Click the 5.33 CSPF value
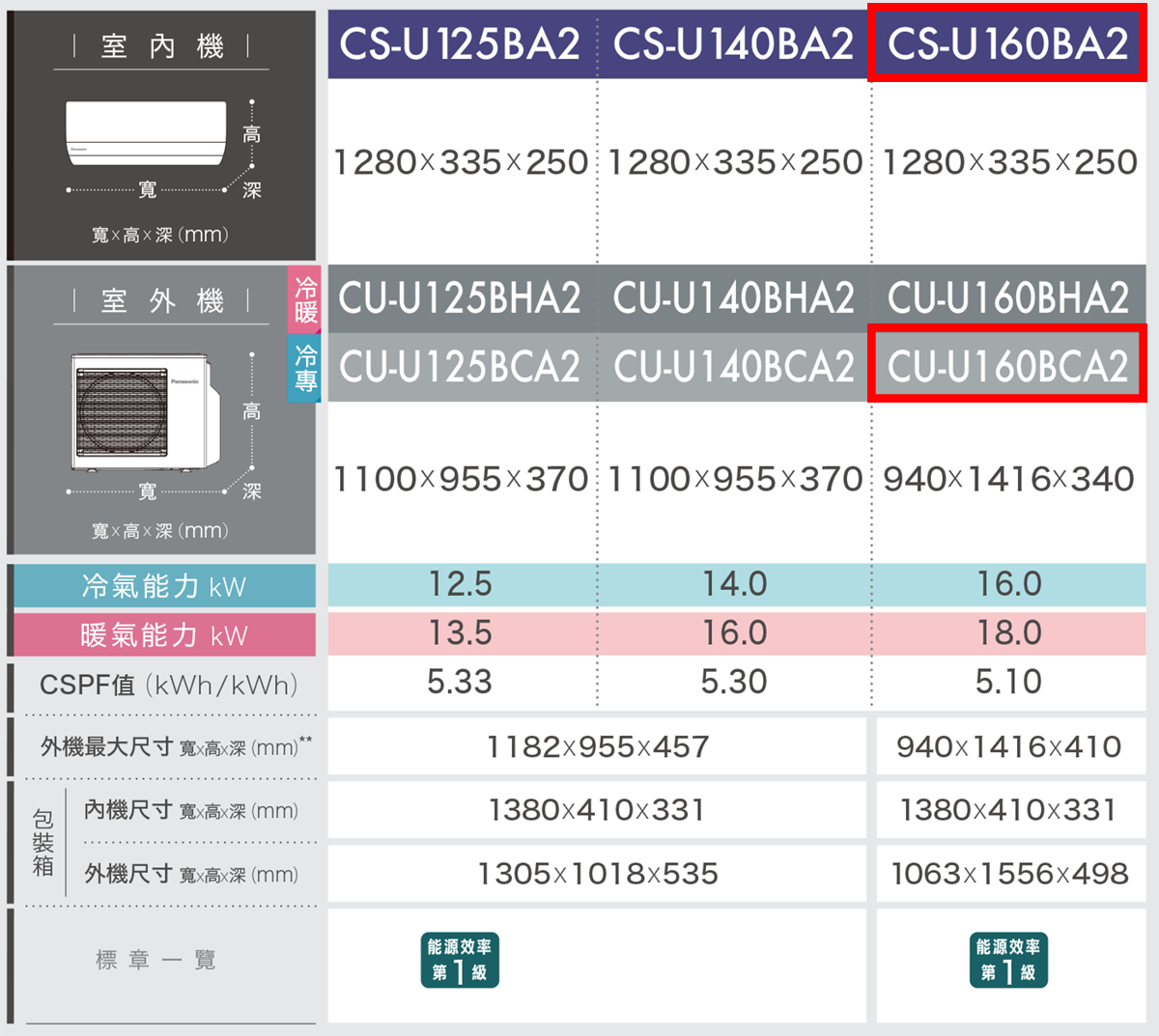Viewport: 1159px width, 1036px height. [x=460, y=683]
